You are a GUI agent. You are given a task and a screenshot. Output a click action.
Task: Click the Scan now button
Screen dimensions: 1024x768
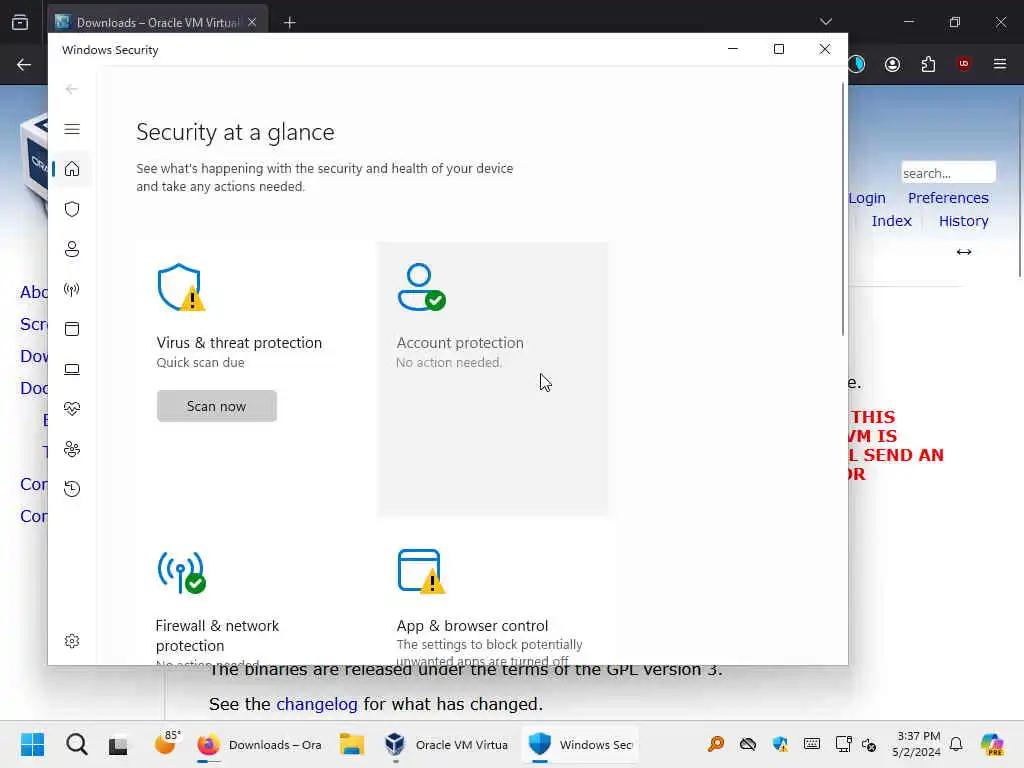[216, 406]
